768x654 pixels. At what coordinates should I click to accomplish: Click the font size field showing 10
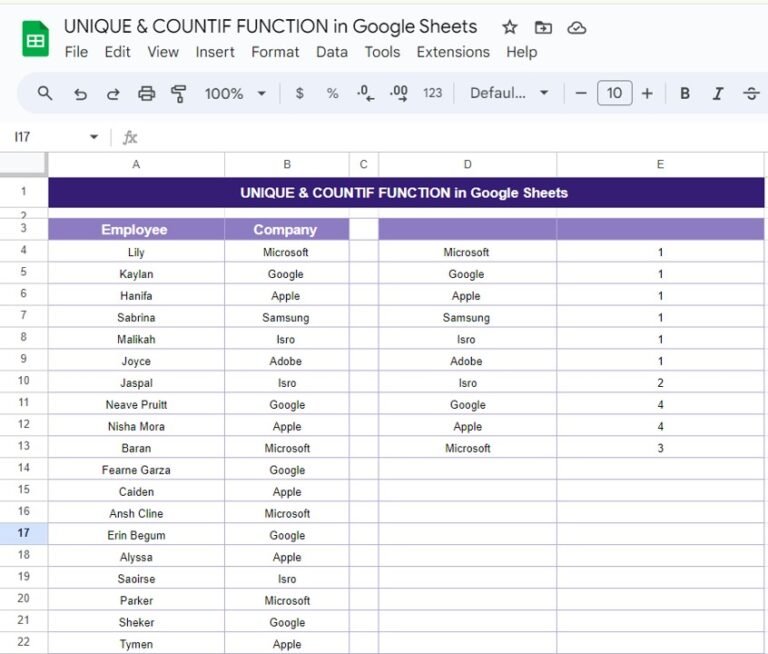[x=614, y=93]
